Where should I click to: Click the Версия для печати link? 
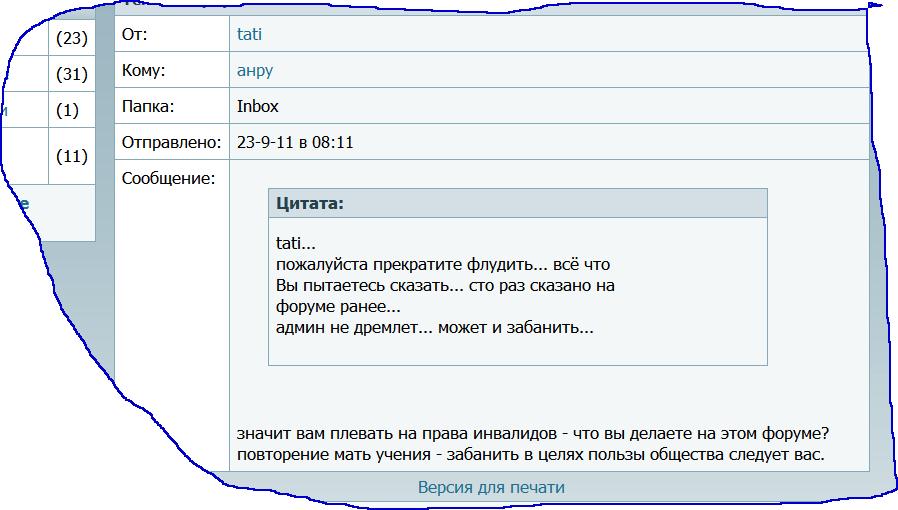(491, 488)
